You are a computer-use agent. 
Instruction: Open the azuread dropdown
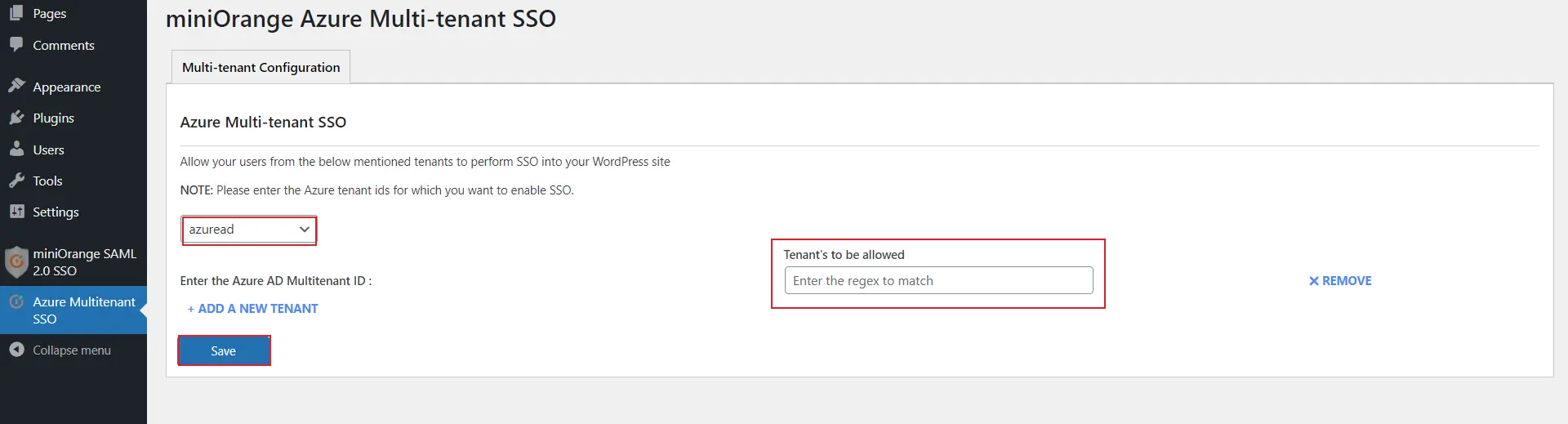249,230
